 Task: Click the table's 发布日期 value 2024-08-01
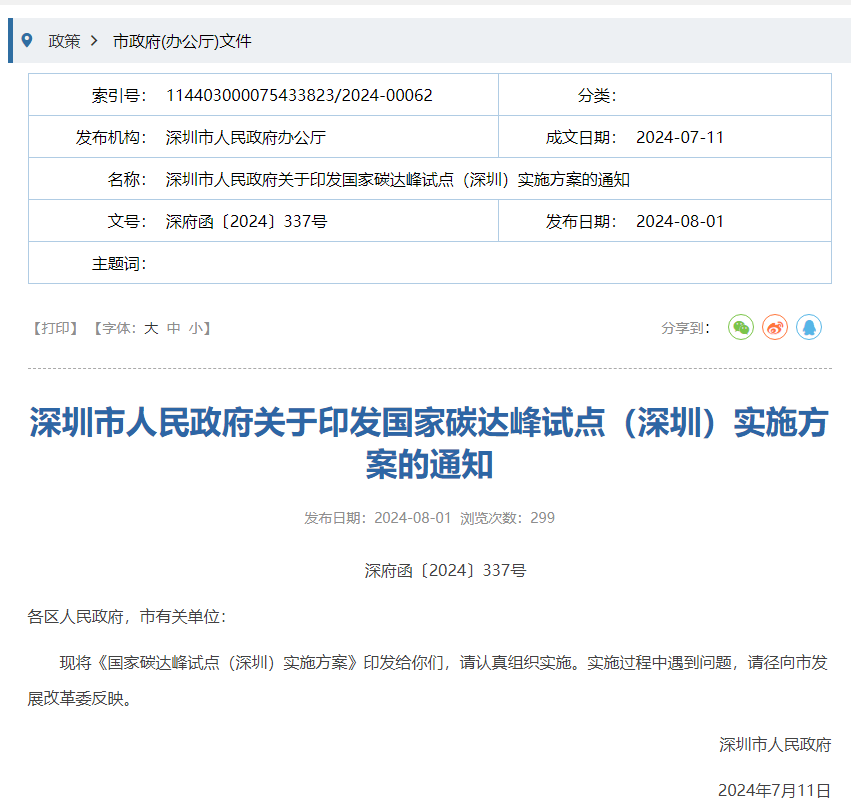[679, 221]
